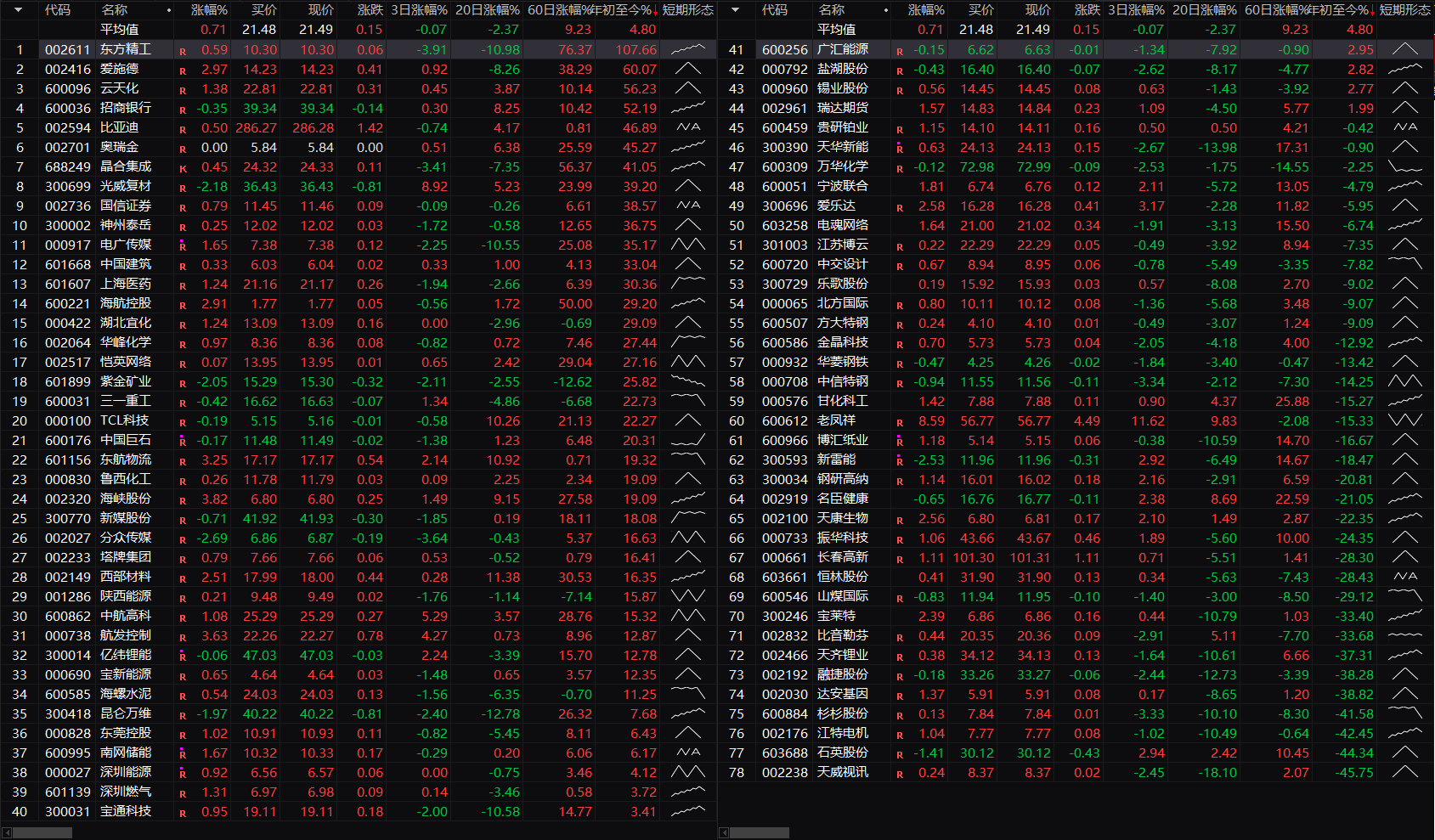The width and height of the screenshot is (1435, 840).
Task: Sort by 名称 in the list containing 广汇能源
Action: 832,10
